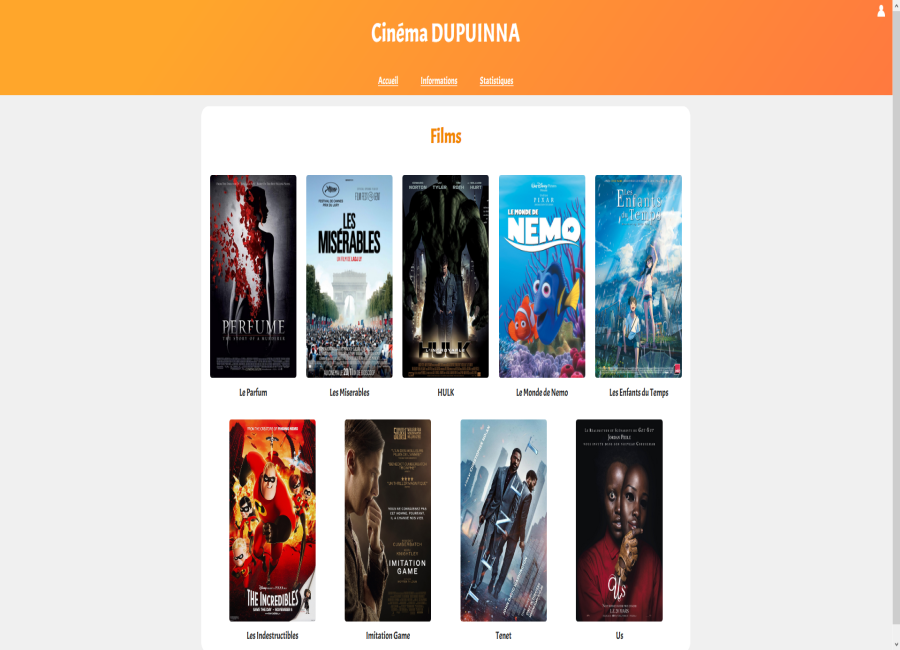The width and height of the screenshot is (900, 650).
Task: Choose the Tenet movie poster
Action: click(503, 520)
